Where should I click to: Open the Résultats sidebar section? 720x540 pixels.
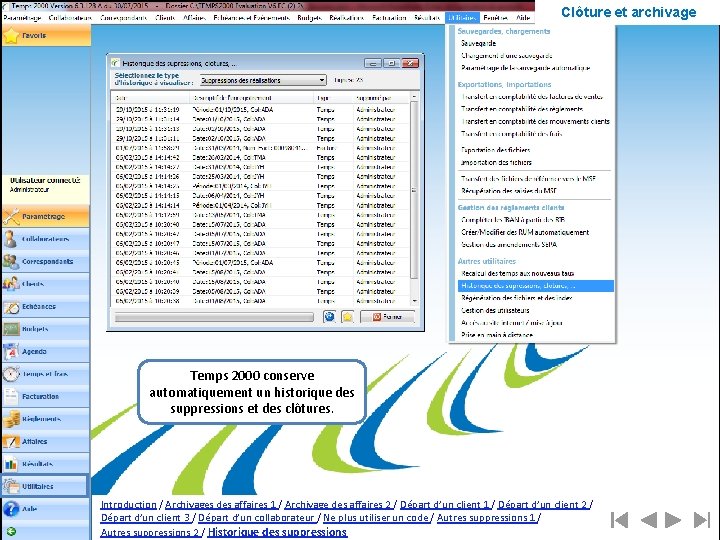[45, 464]
